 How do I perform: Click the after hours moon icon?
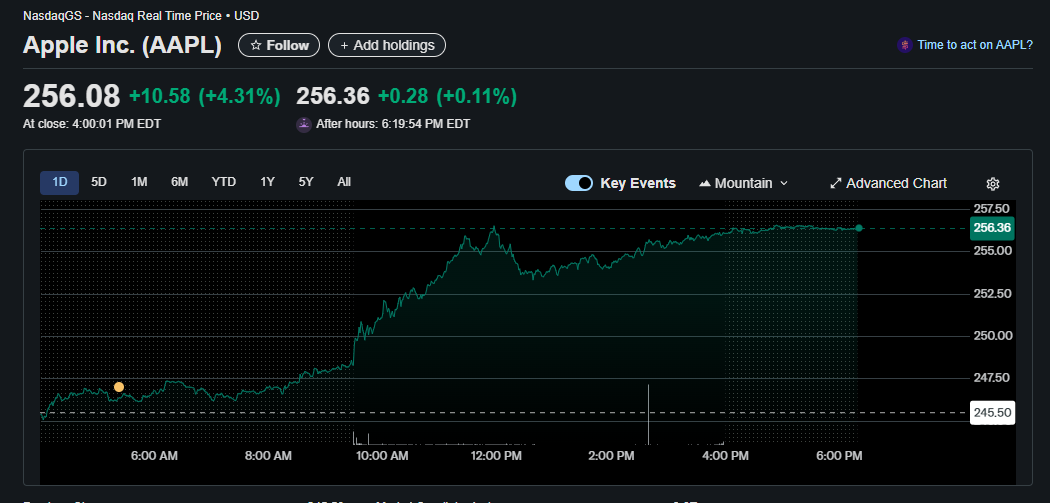click(304, 124)
